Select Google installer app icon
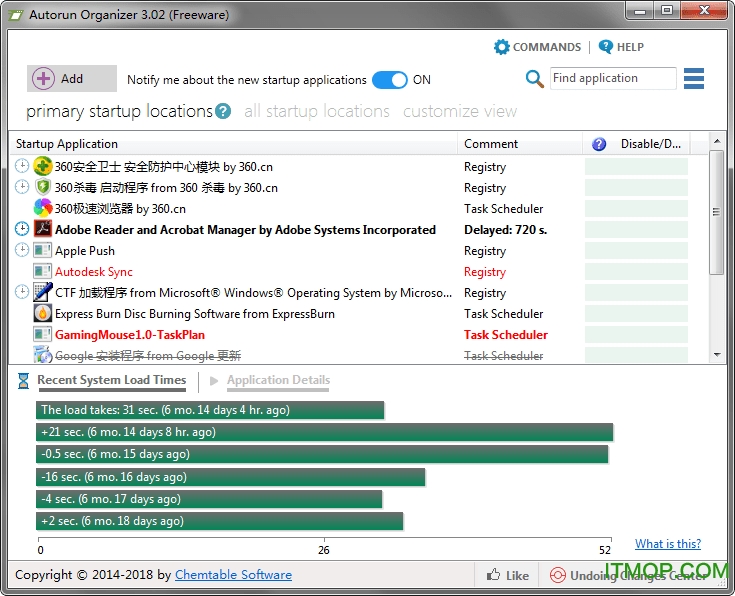 [x=43, y=355]
